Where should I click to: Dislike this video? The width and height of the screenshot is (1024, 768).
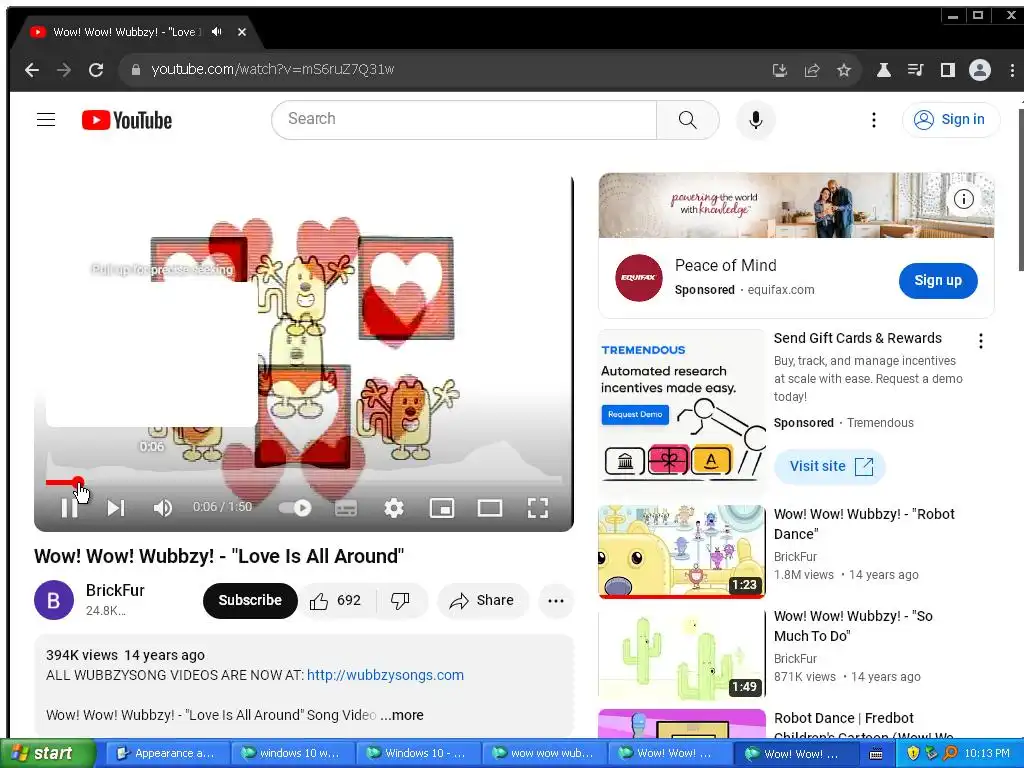tap(400, 601)
